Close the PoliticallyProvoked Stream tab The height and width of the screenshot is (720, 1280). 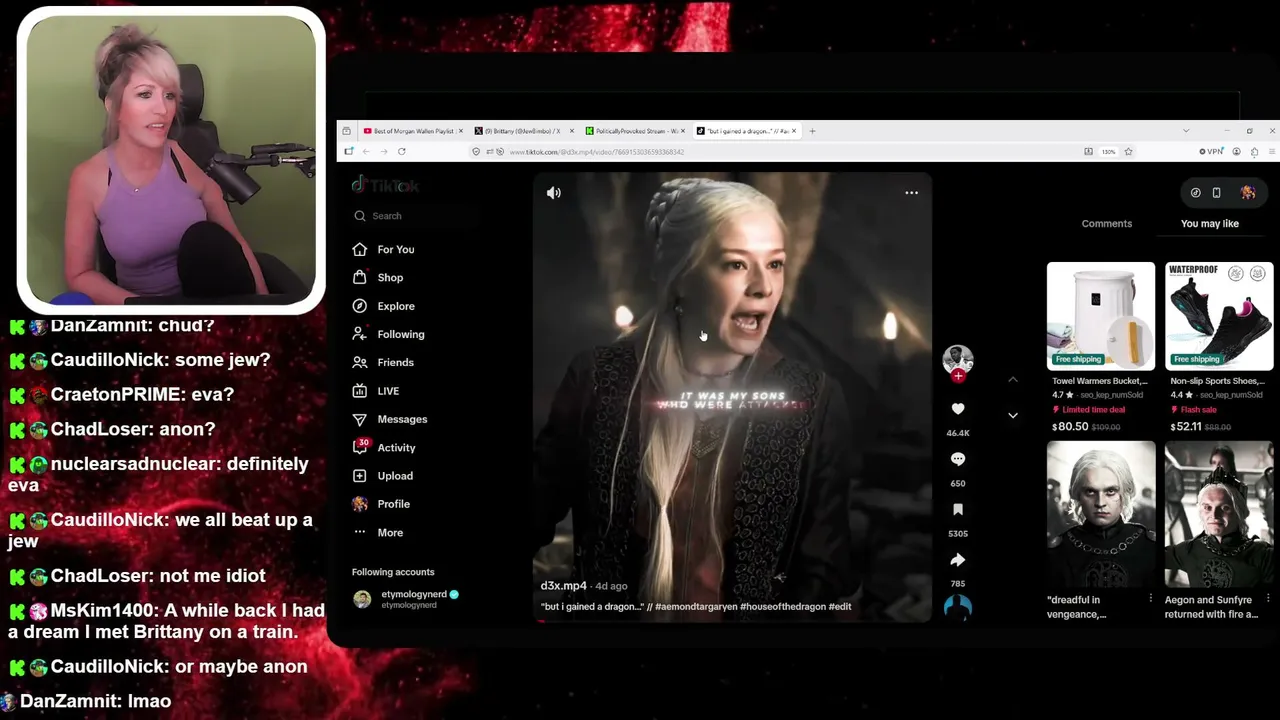click(684, 131)
